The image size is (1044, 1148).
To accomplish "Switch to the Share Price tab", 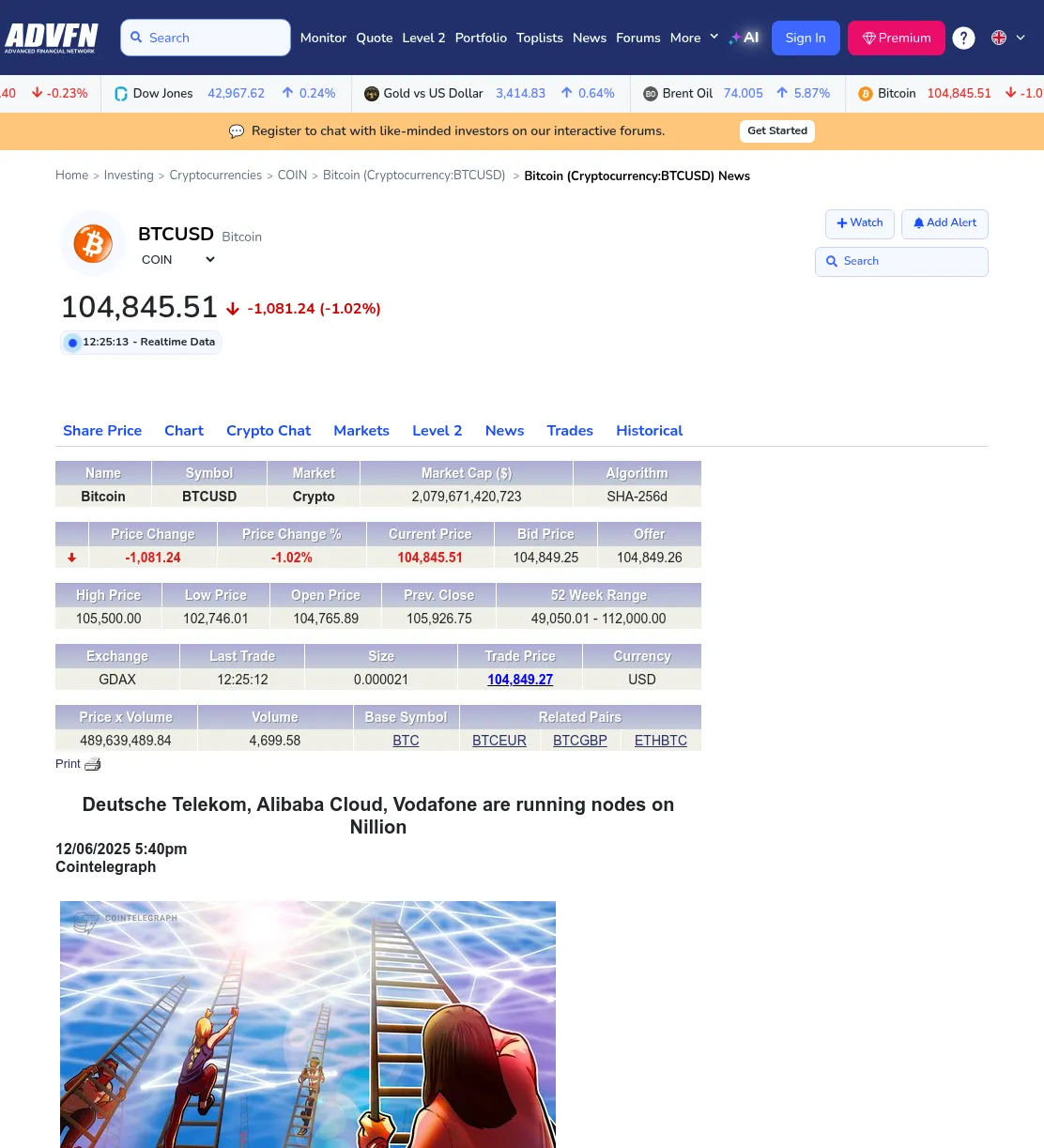I will [102, 431].
